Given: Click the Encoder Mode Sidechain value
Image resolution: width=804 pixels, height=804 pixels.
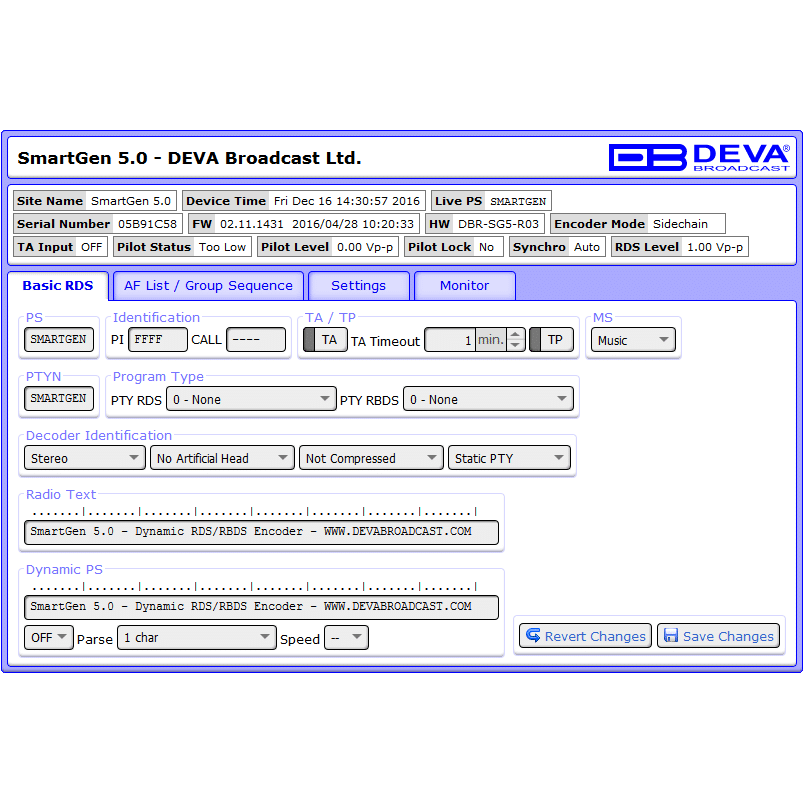Looking at the screenshot, I should (x=680, y=224).
